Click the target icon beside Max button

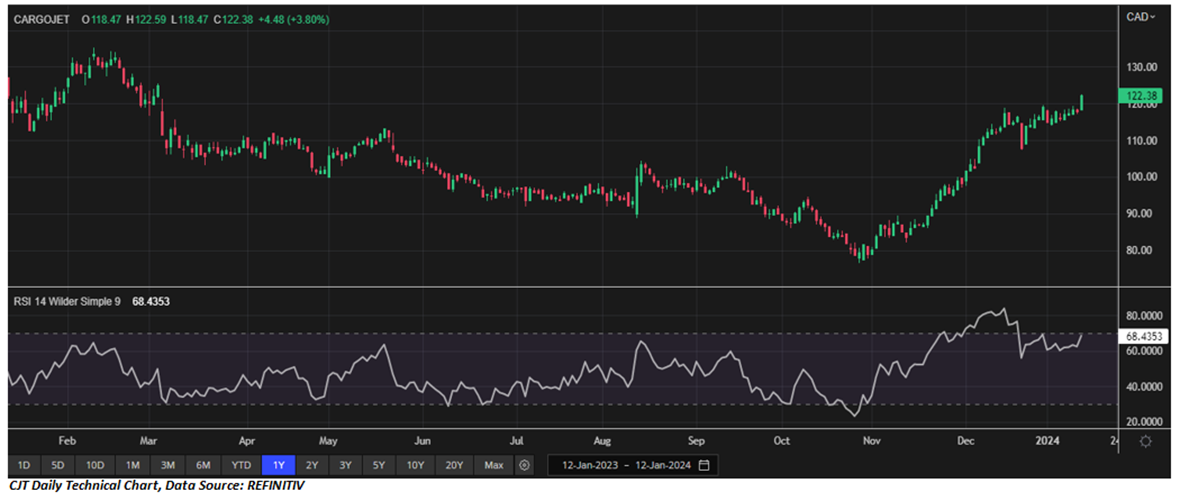coord(526,466)
